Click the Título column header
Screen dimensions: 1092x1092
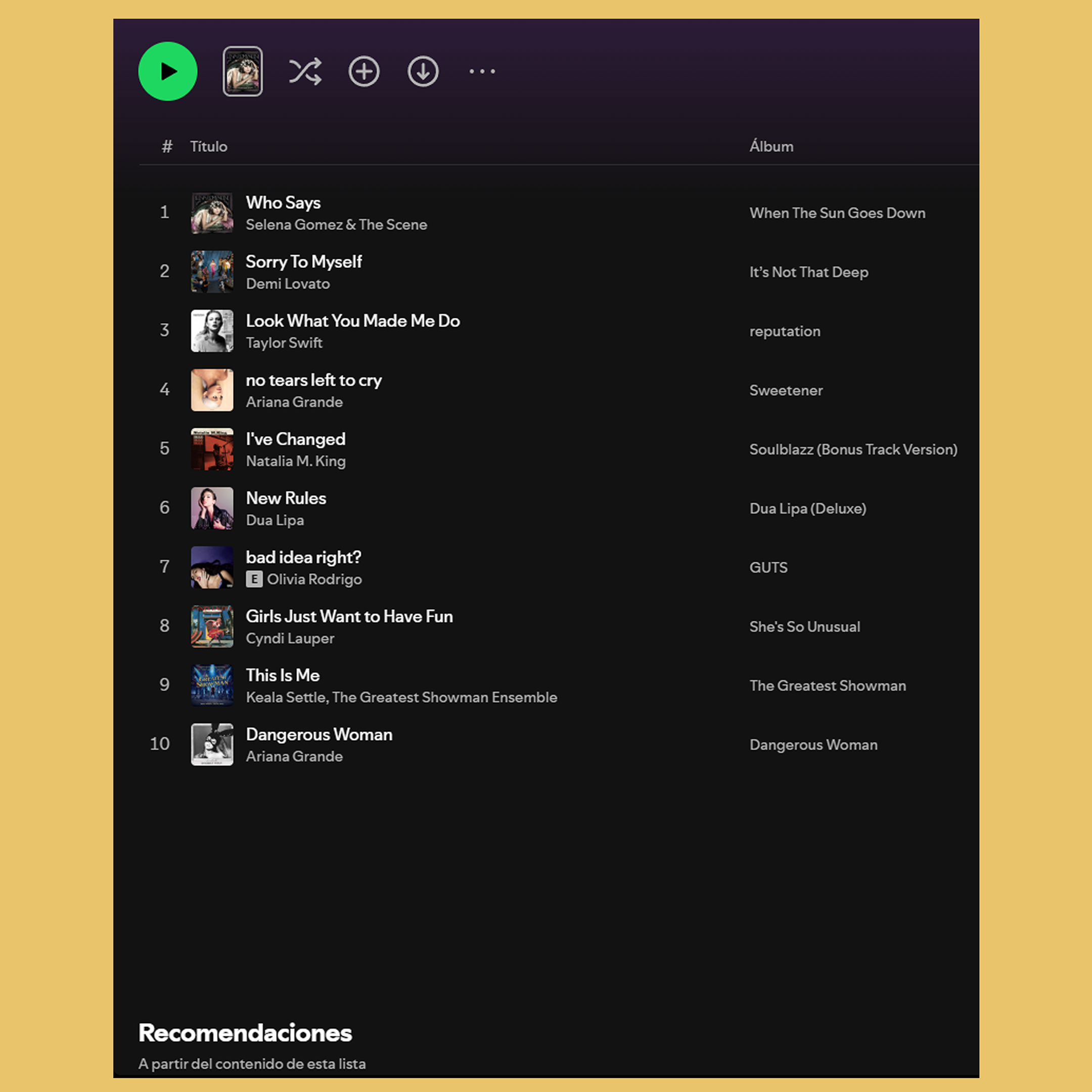pyautogui.click(x=209, y=147)
